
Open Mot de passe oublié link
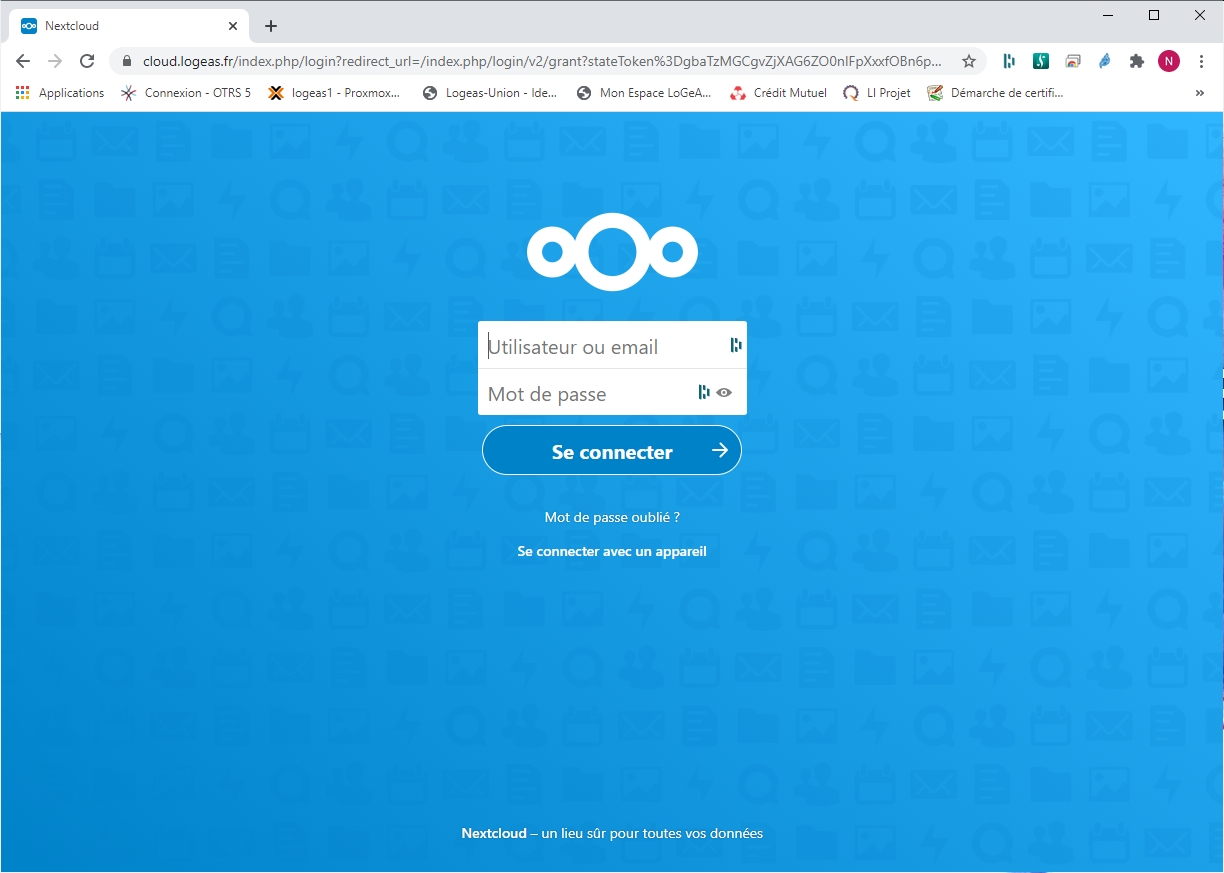(x=612, y=517)
